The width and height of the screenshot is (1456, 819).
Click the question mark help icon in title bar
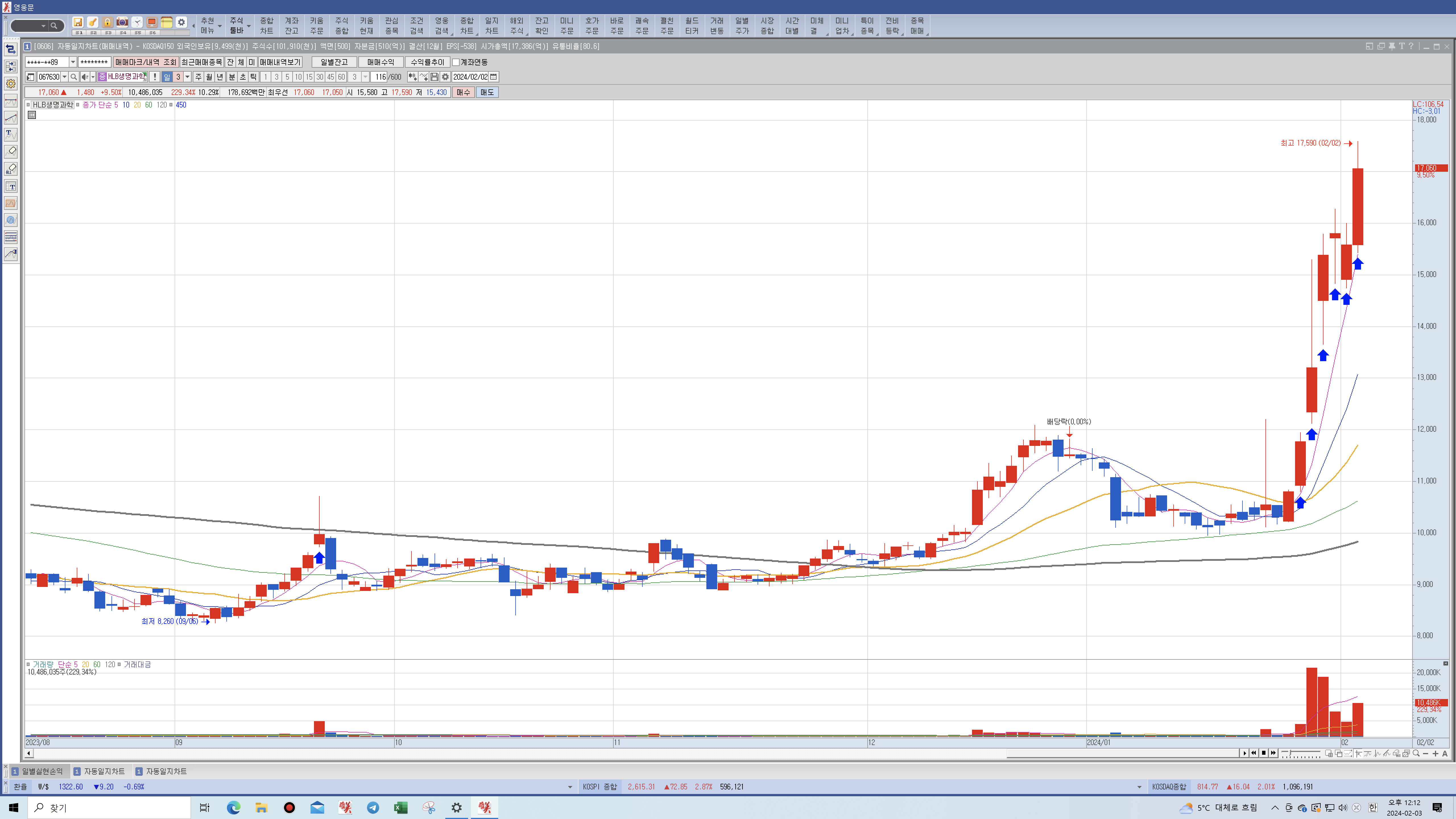1411,46
